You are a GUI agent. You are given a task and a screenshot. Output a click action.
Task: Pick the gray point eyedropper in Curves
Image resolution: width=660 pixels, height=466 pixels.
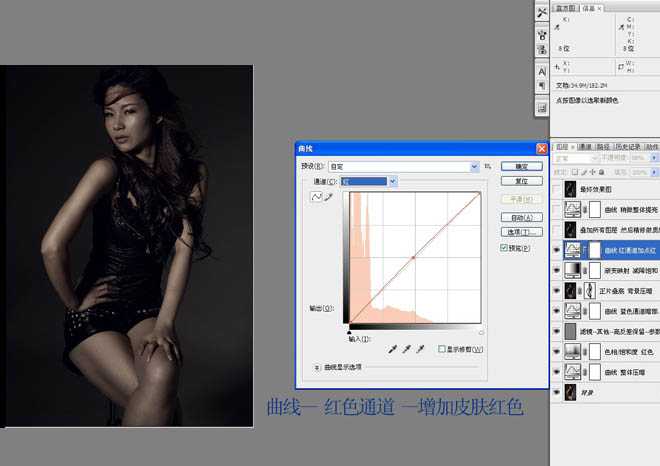[x=406, y=349]
